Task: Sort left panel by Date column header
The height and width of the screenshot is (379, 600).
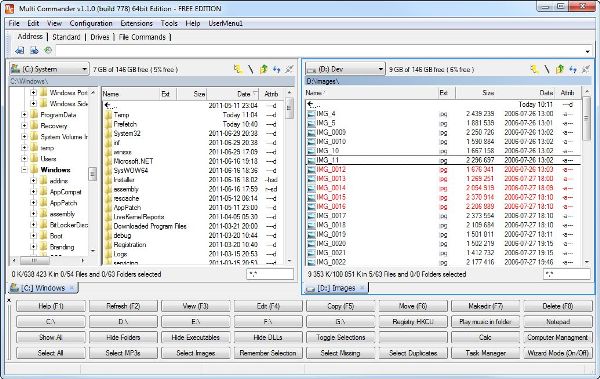Action: pyautogui.click(x=232, y=94)
